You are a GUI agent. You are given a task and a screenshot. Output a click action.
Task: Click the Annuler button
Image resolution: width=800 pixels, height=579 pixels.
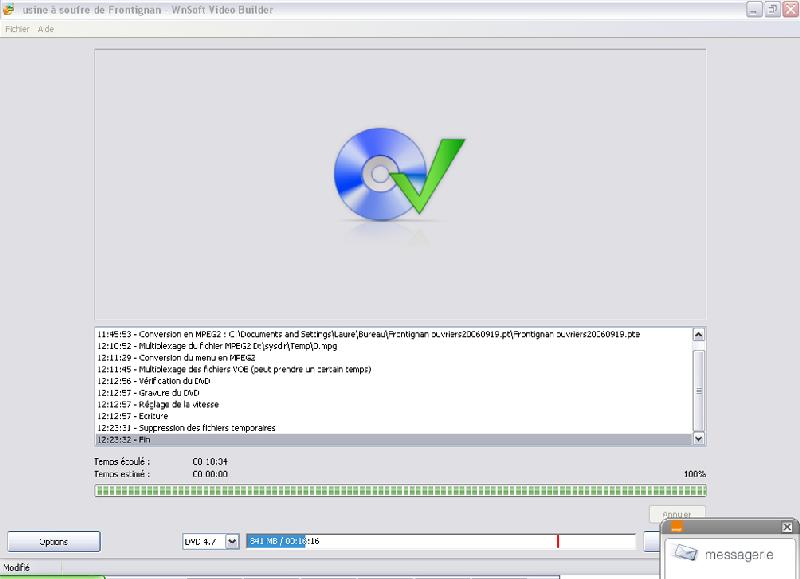coord(677,514)
